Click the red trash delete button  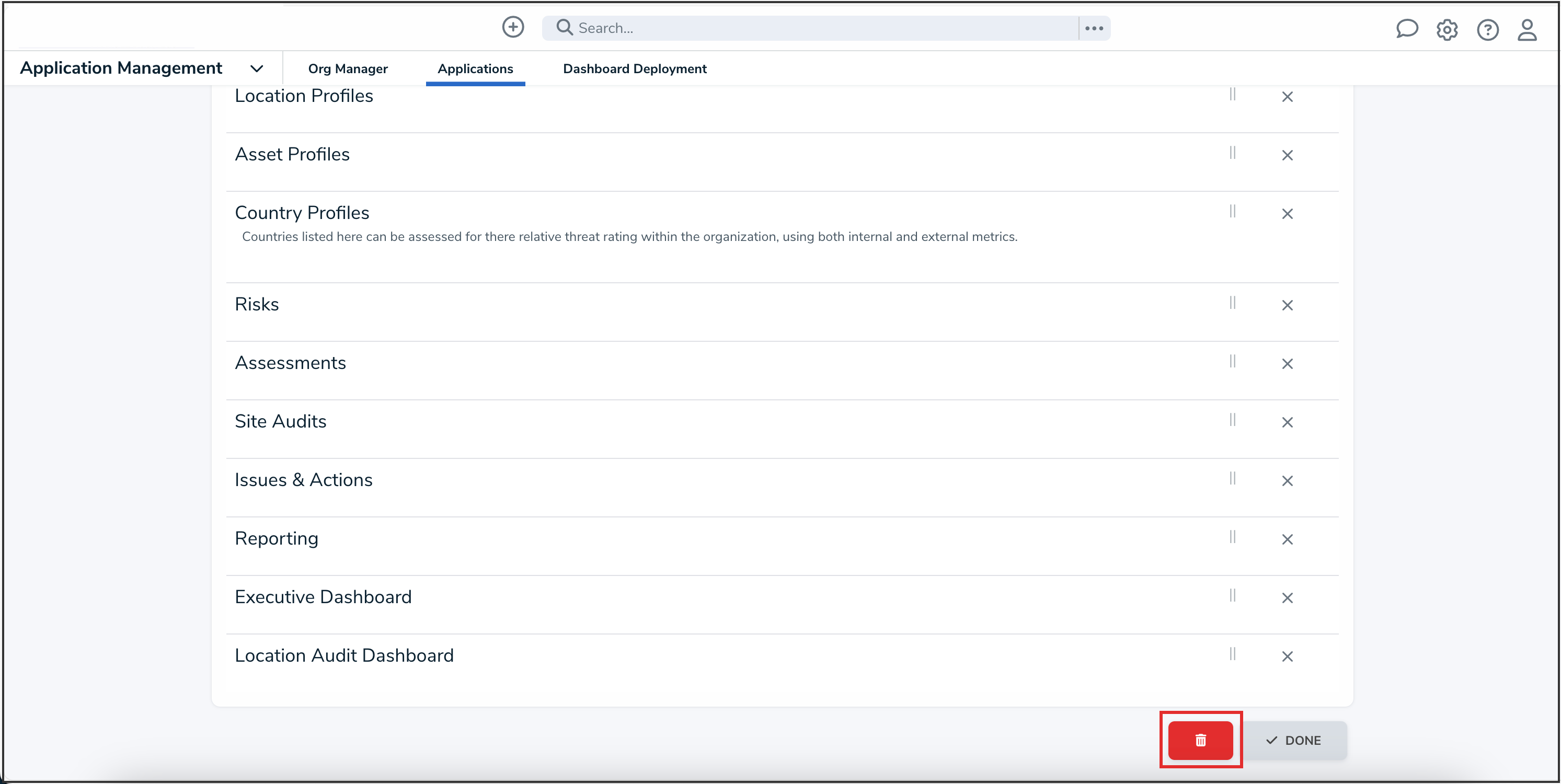[x=1200, y=740]
